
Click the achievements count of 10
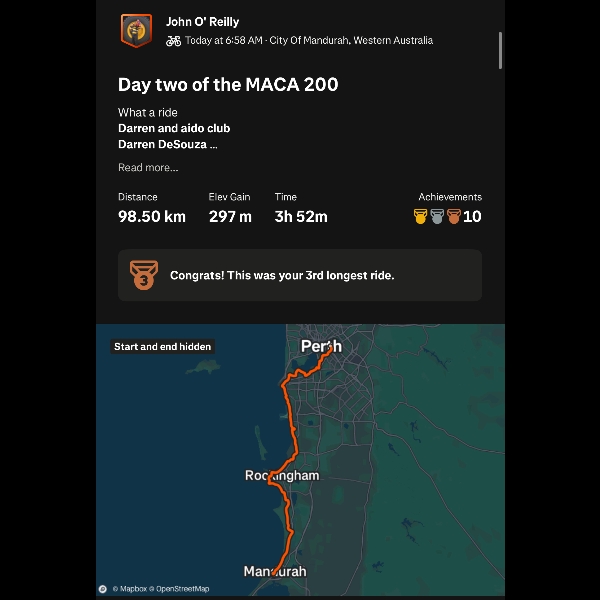(472, 216)
